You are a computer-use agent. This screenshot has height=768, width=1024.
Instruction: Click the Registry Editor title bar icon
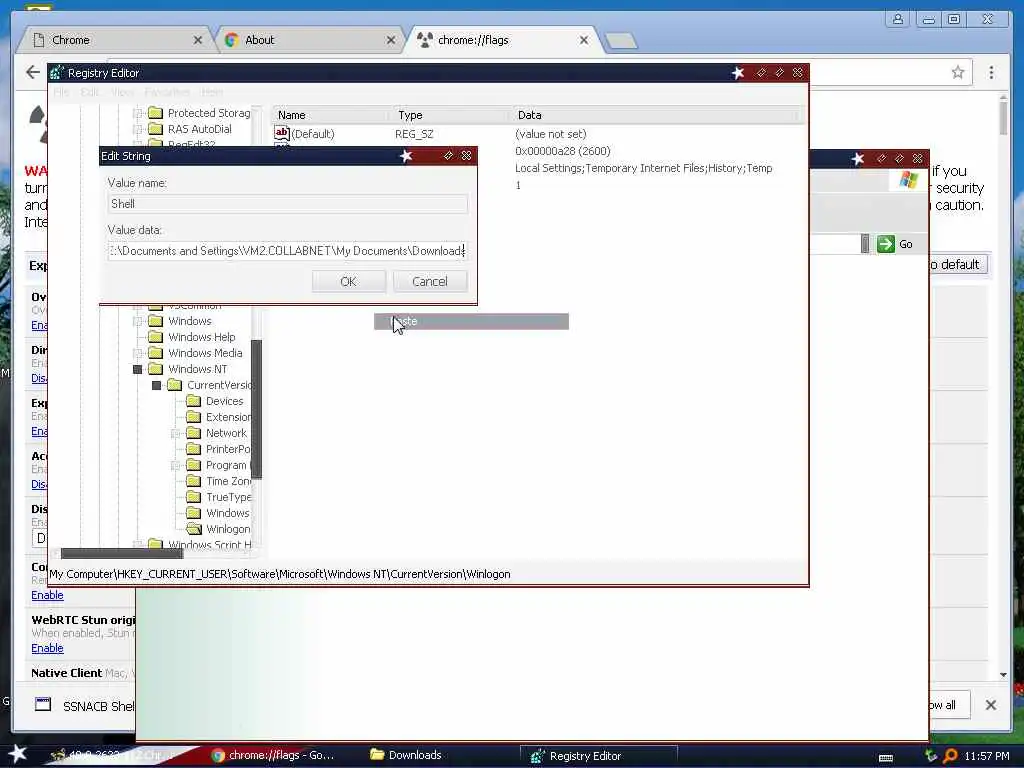(x=56, y=72)
